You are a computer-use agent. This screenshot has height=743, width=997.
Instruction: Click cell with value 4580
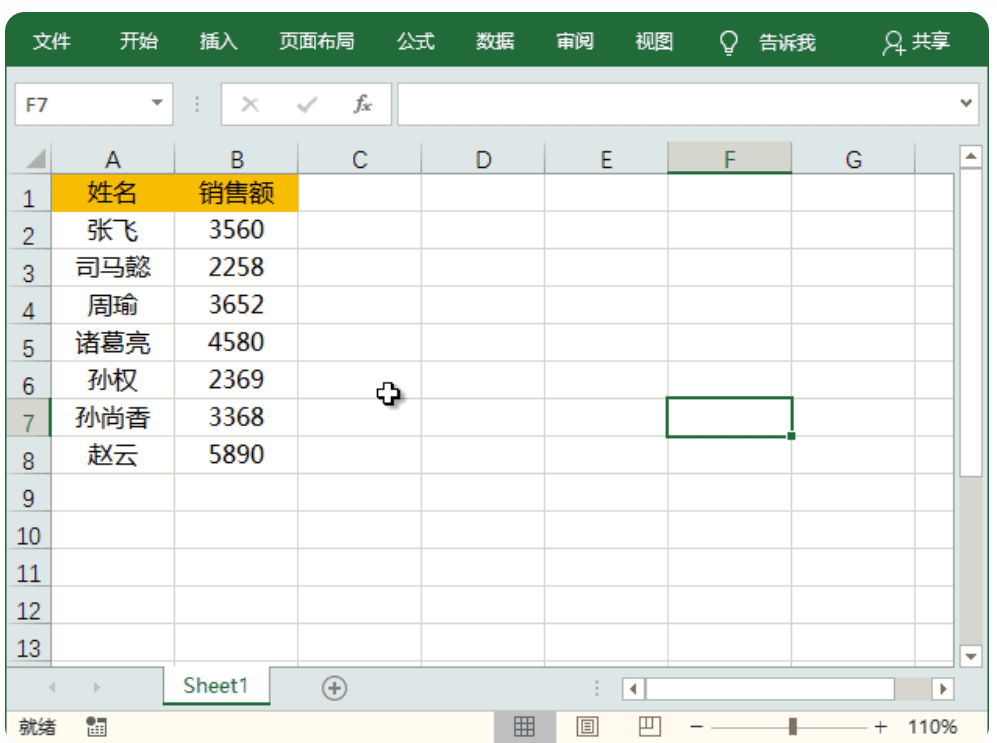click(x=237, y=343)
